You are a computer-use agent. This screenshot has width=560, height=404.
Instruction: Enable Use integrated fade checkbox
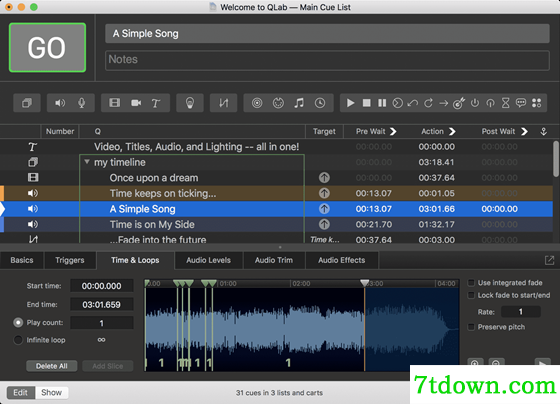pos(471,283)
